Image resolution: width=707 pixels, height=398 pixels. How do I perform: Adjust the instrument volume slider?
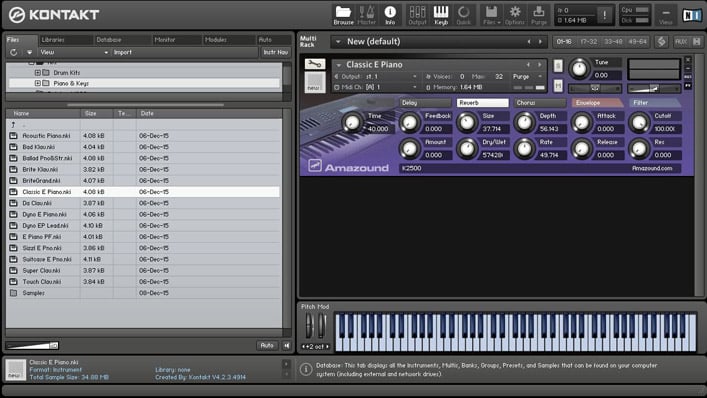tap(654, 88)
